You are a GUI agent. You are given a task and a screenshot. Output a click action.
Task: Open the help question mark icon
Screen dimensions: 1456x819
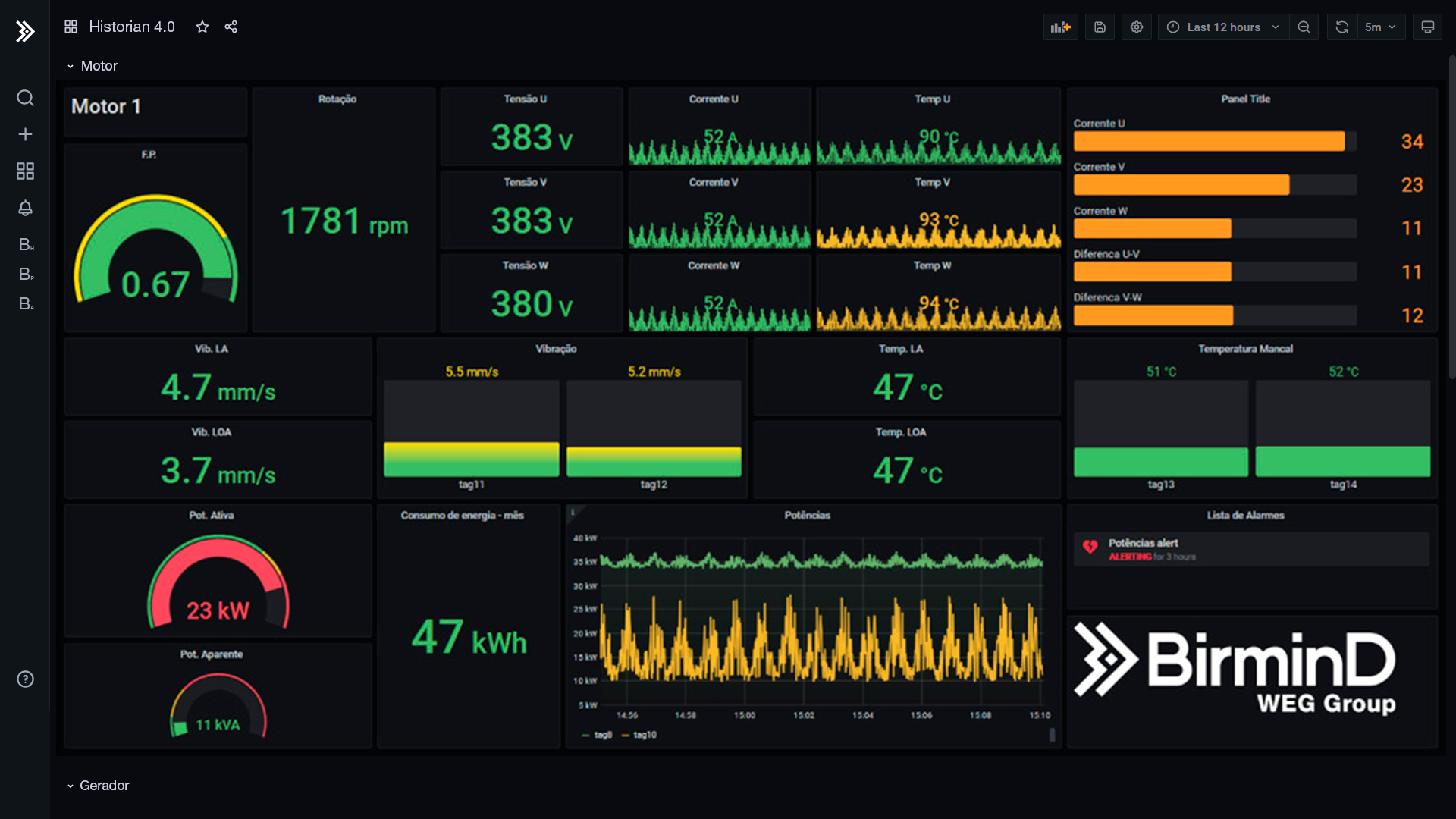pyautogui.click(x=25, y=679)
